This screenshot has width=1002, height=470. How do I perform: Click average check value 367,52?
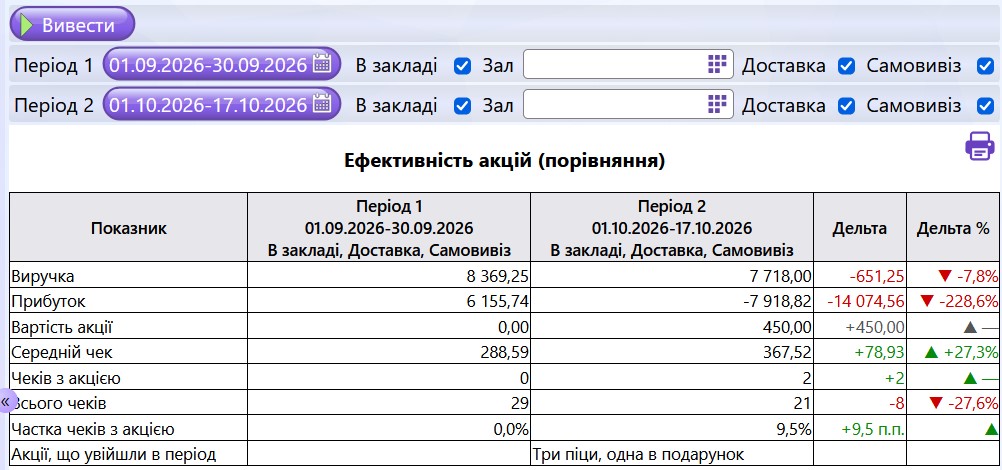pyautogui.click(x=789, y=352)
